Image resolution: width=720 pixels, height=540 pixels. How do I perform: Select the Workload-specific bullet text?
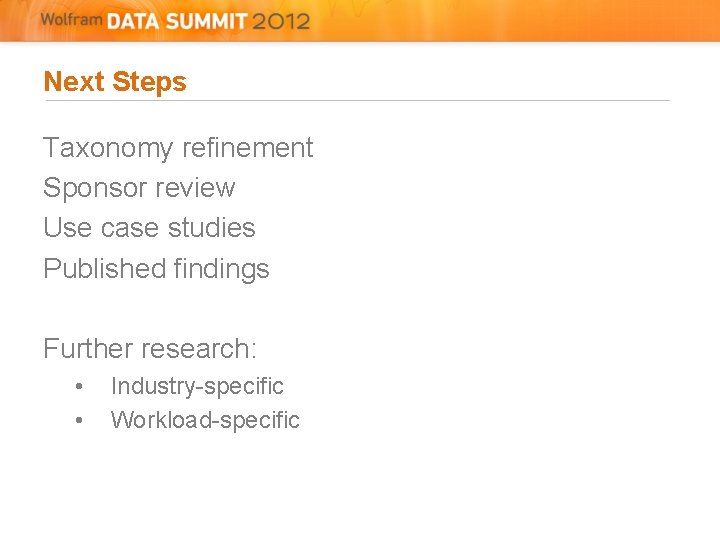point(205,420)
